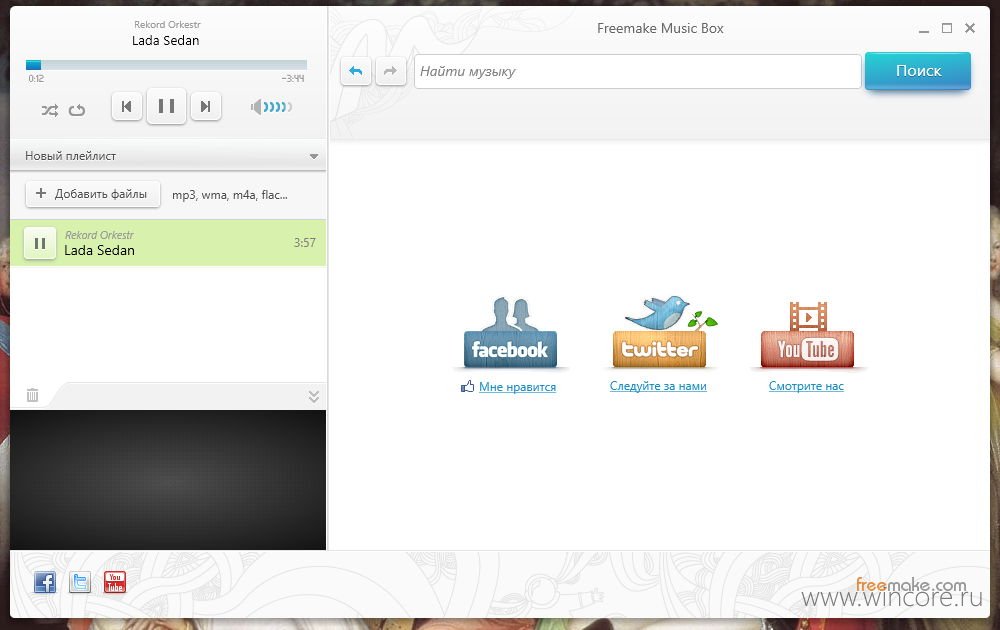Skip to next track
The width and height of the screenshot is (1000, 630).
tap(205, 106)
